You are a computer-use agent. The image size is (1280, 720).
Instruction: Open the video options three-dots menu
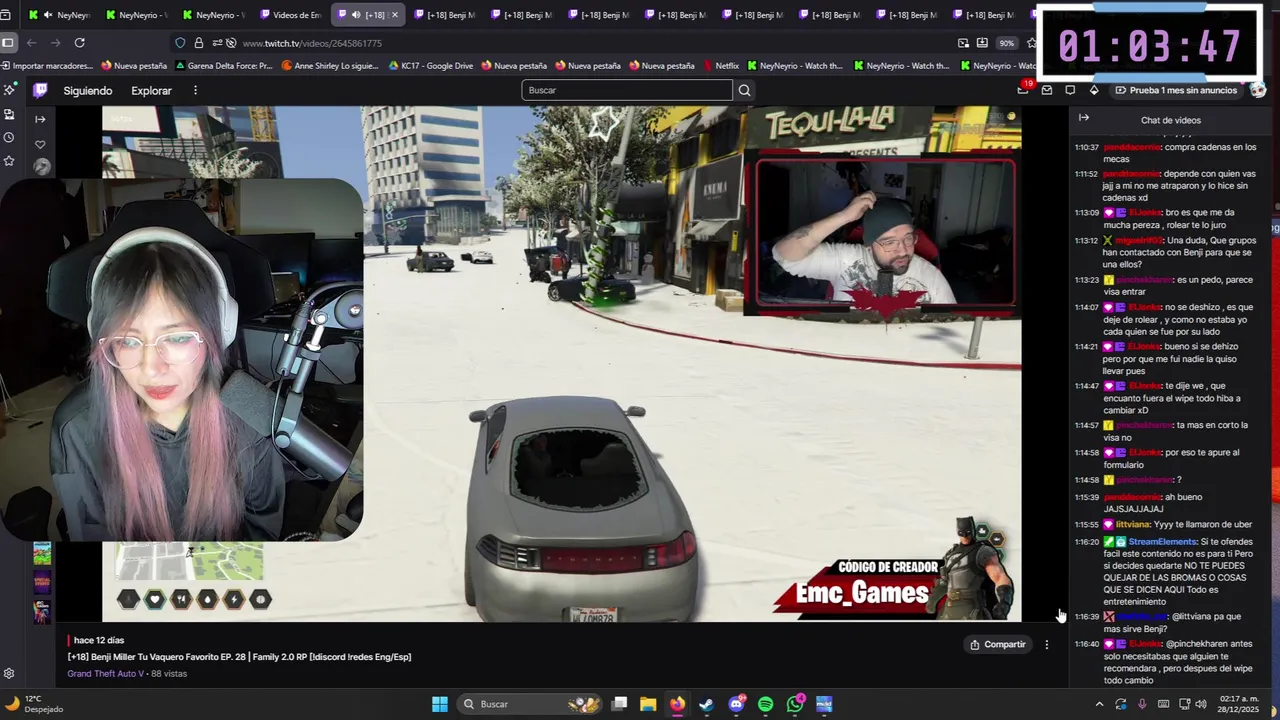coord(1047,645)
